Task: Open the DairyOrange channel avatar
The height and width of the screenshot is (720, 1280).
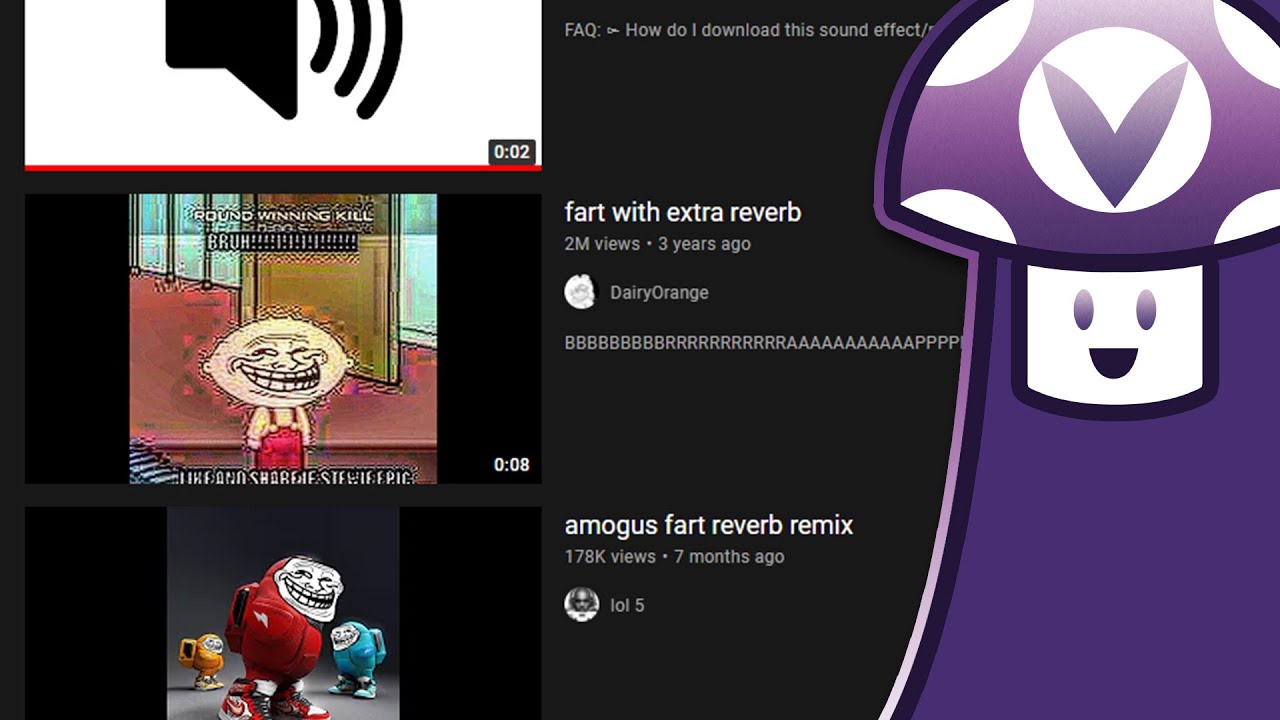Action: pos(580,292)
